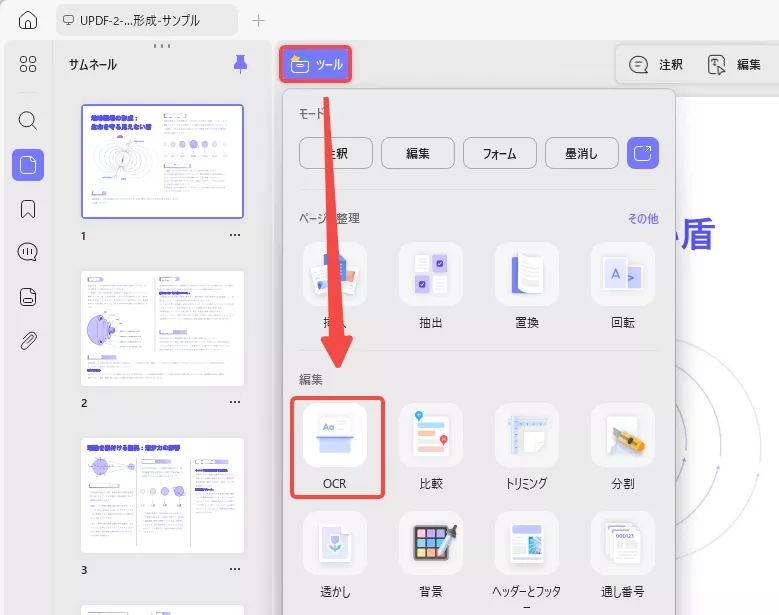This screenshot has height=615, width=779.
Task: Switch to 編集 mode in the top toolbar
Action: pos(734,65)
